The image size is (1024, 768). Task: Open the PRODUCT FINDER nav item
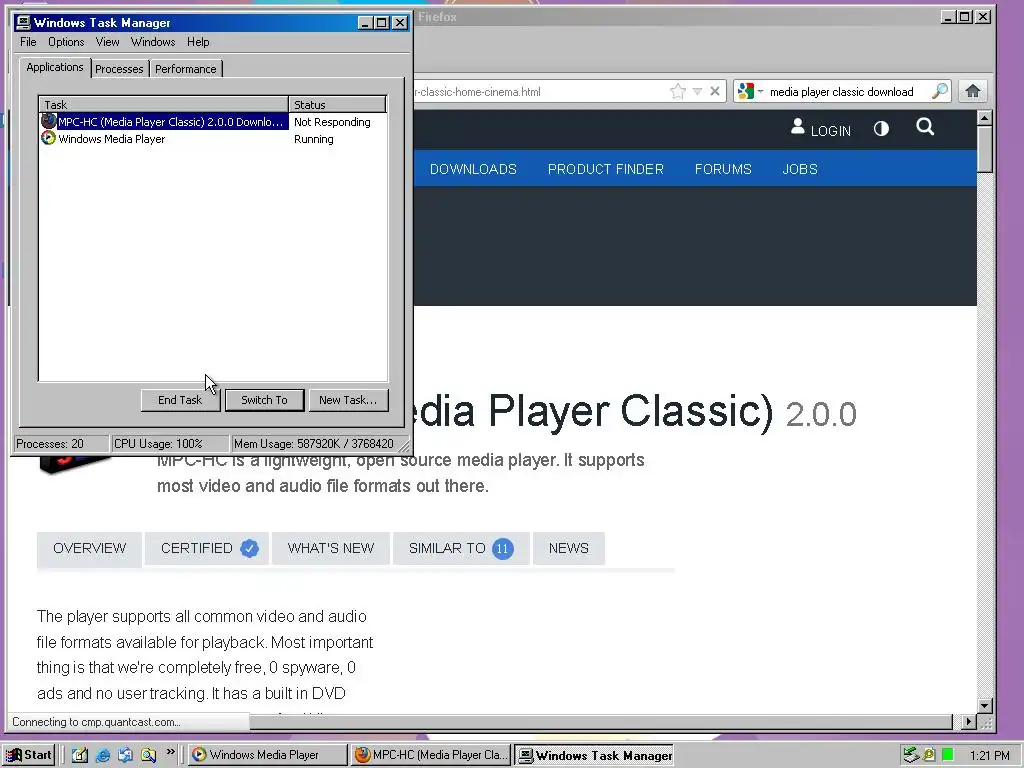coord(605,169)
